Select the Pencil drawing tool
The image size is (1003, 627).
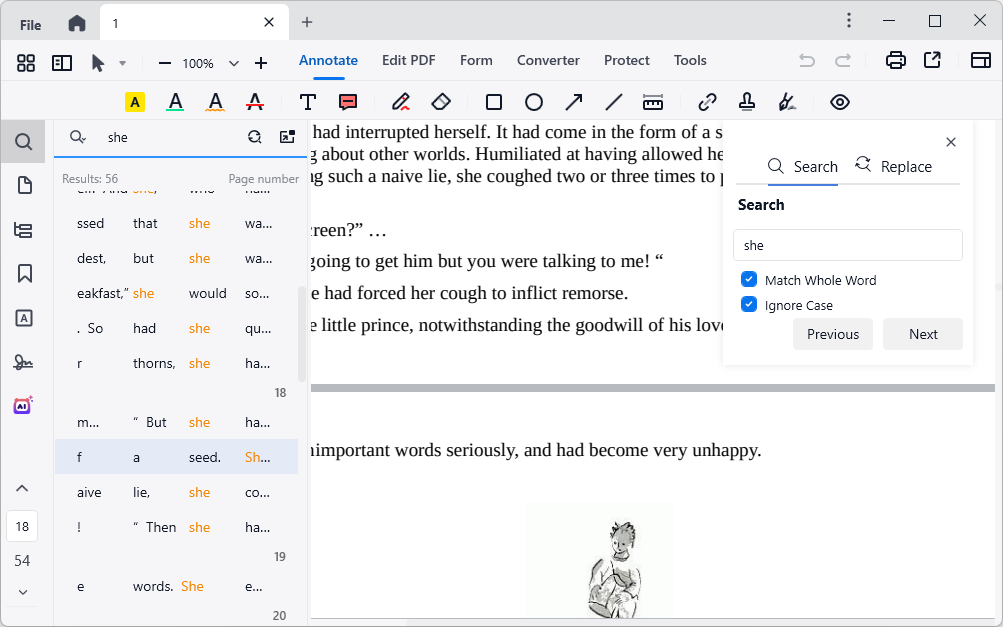400,101
